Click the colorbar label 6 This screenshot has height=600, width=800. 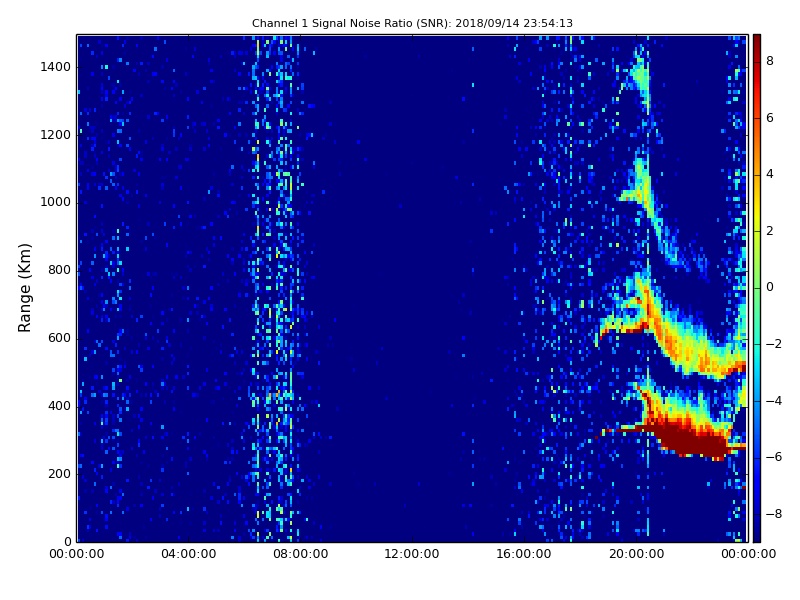(x=770, y=118)
